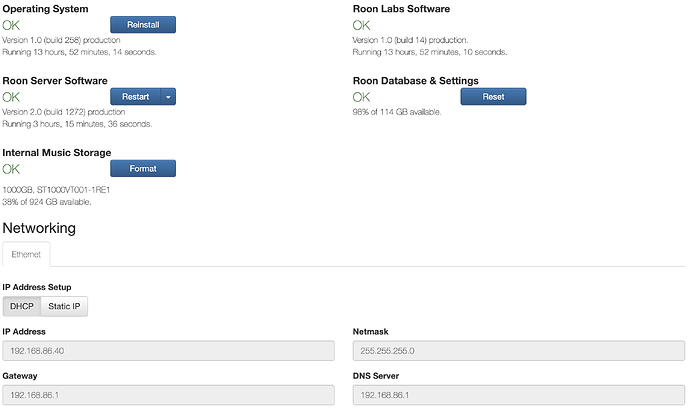Click the Internal Music Storage OK status

12,169
